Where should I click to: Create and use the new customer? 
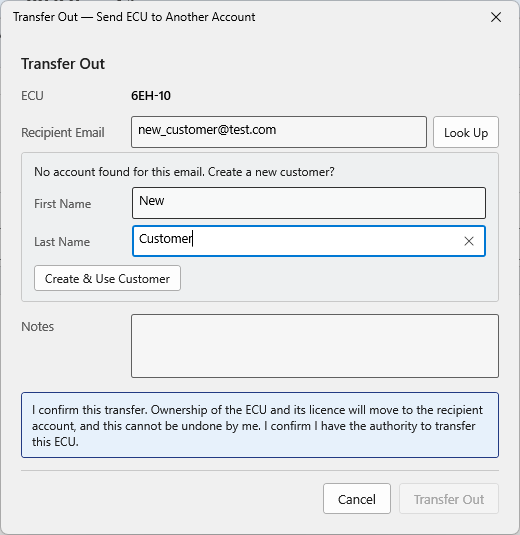(107, 278)
